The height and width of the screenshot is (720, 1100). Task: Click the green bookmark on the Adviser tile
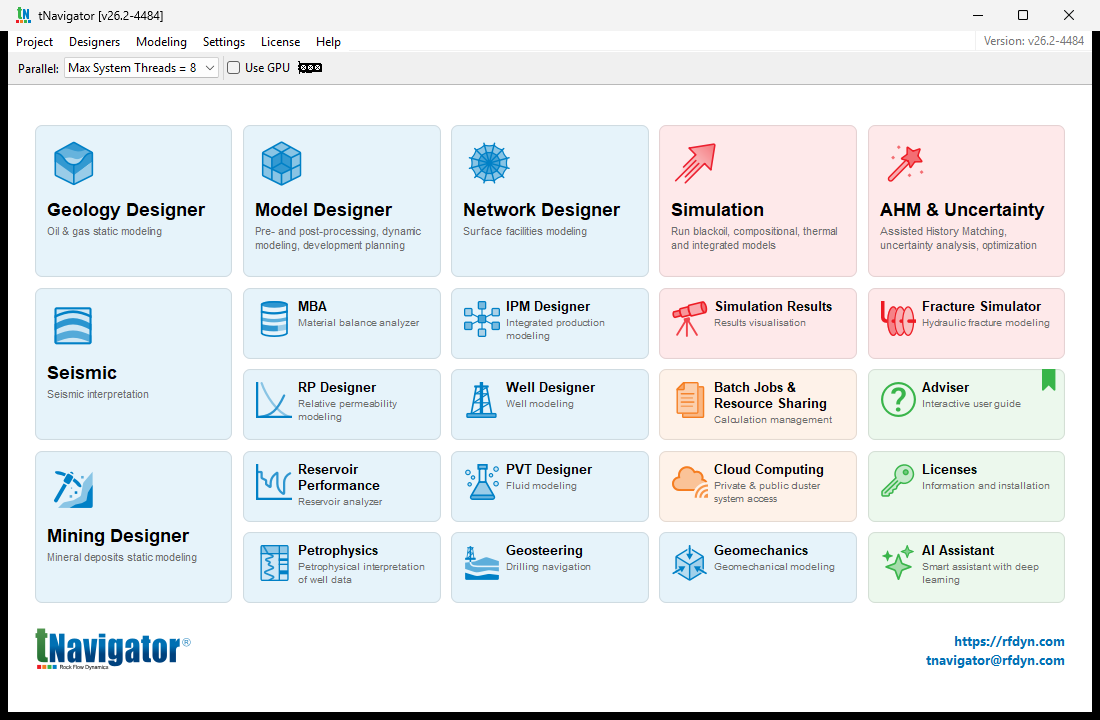coord(1049,380)
